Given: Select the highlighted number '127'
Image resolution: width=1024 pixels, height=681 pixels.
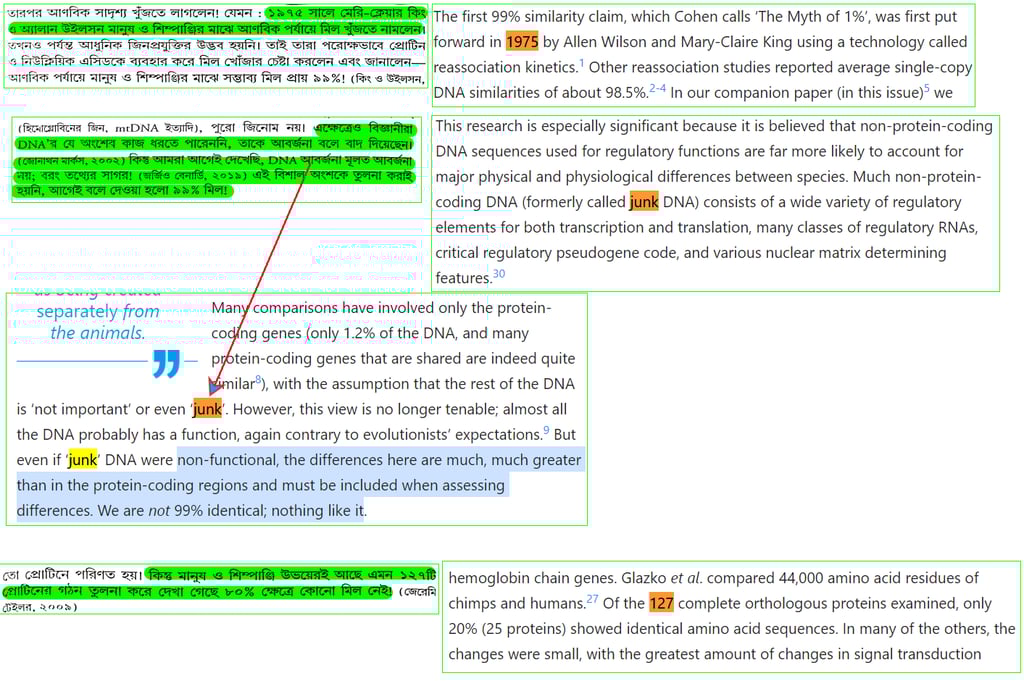Looking at the screenshot, I should click(x=661, y=603).
